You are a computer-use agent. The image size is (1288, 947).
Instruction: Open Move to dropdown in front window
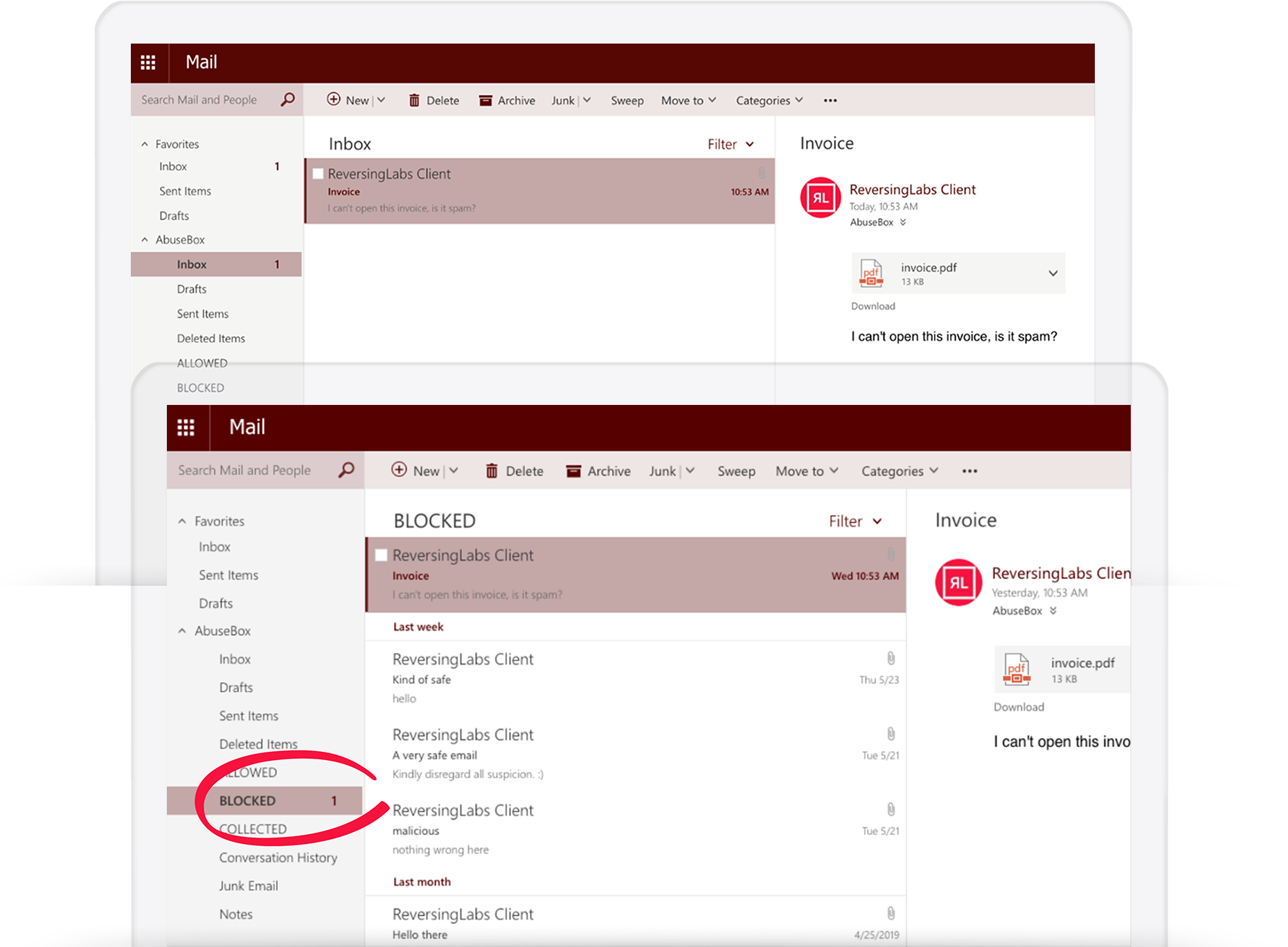click(807, 471)
